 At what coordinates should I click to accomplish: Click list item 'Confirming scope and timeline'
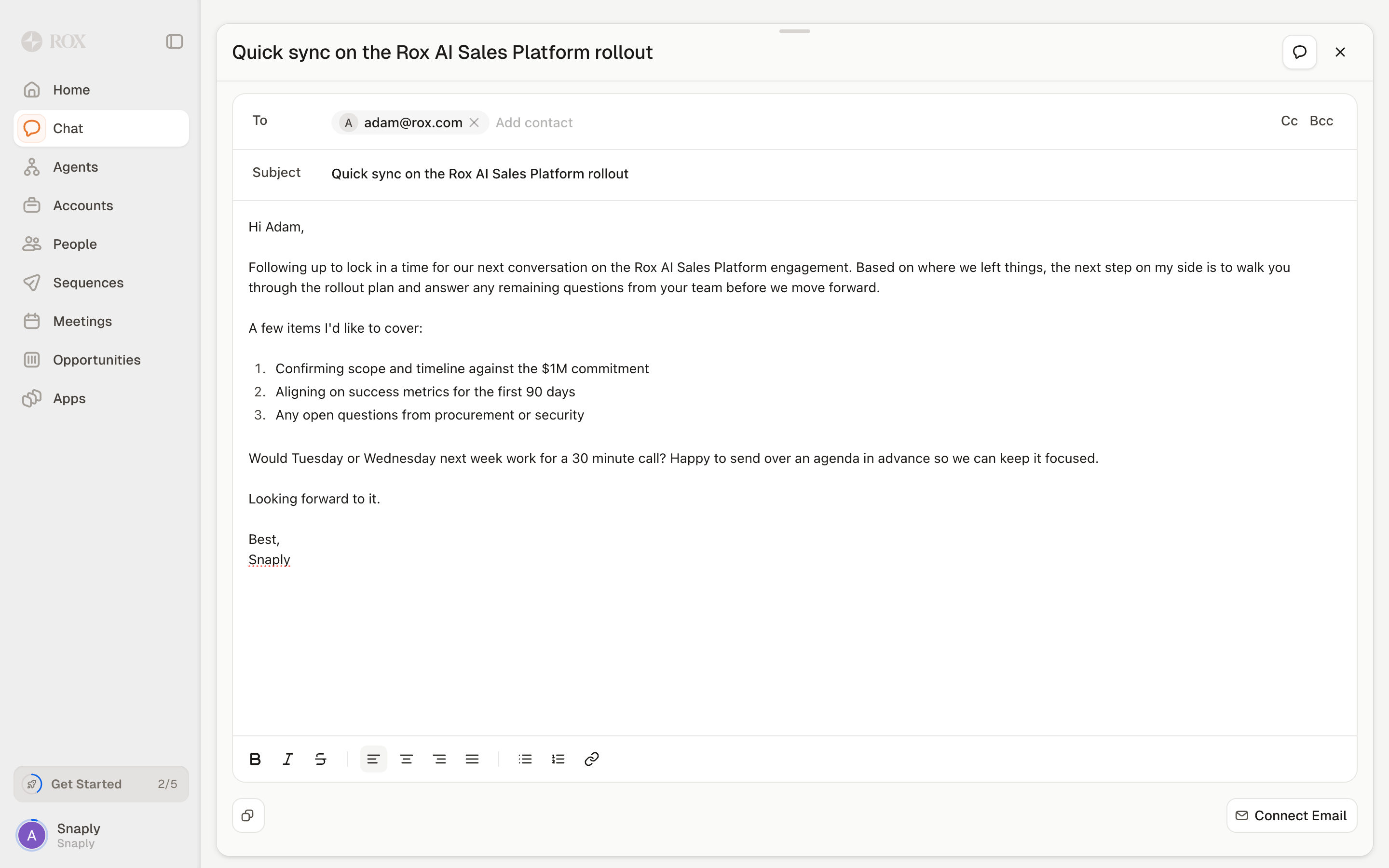(462, 368)
